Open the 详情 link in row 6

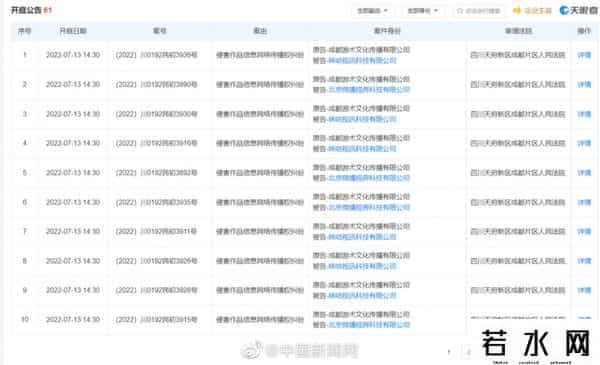coord(584,202)
